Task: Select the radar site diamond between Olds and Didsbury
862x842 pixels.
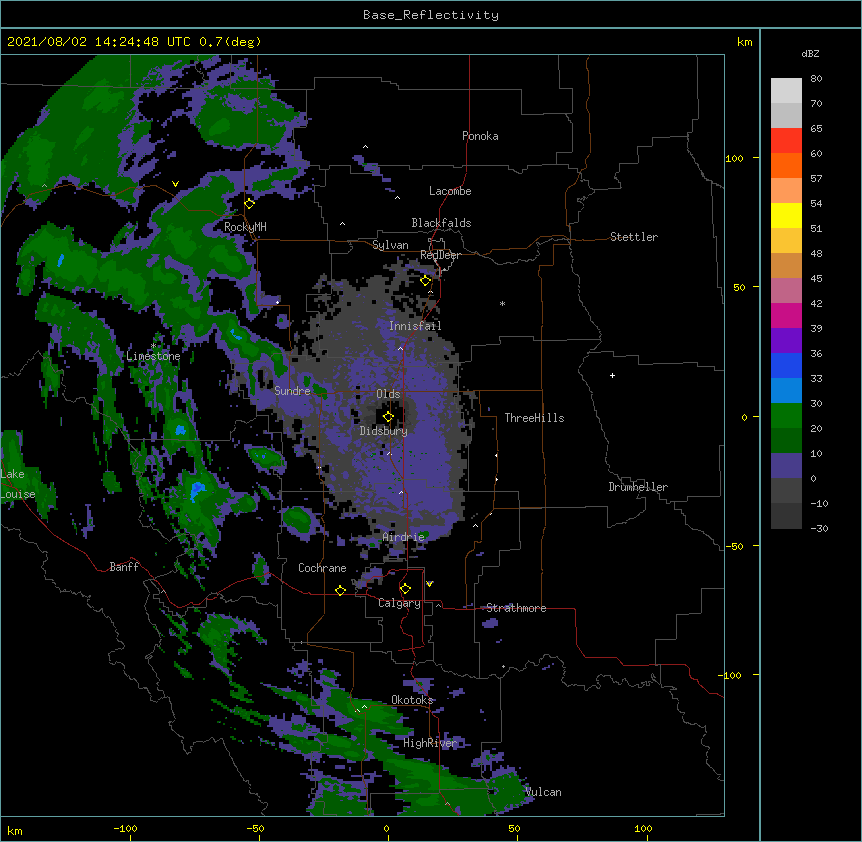Action: tap(389, 416)
